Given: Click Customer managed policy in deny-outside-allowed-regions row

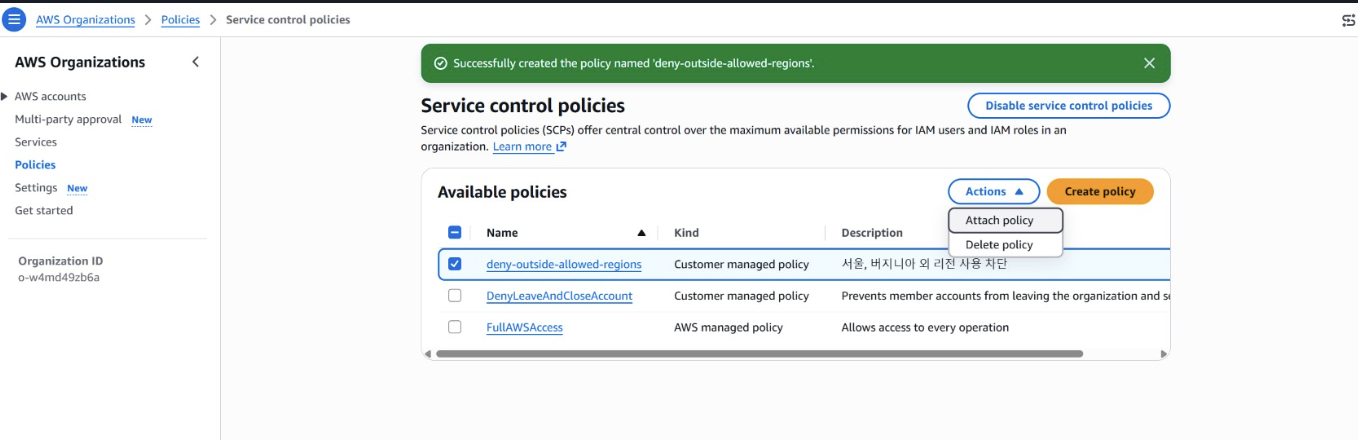Looking at the screenshot, I should click(741, 264).
